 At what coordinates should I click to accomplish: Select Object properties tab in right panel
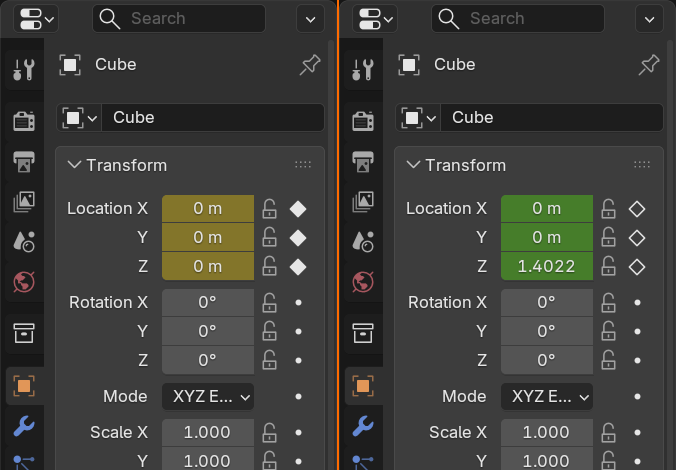coord(363,386)
